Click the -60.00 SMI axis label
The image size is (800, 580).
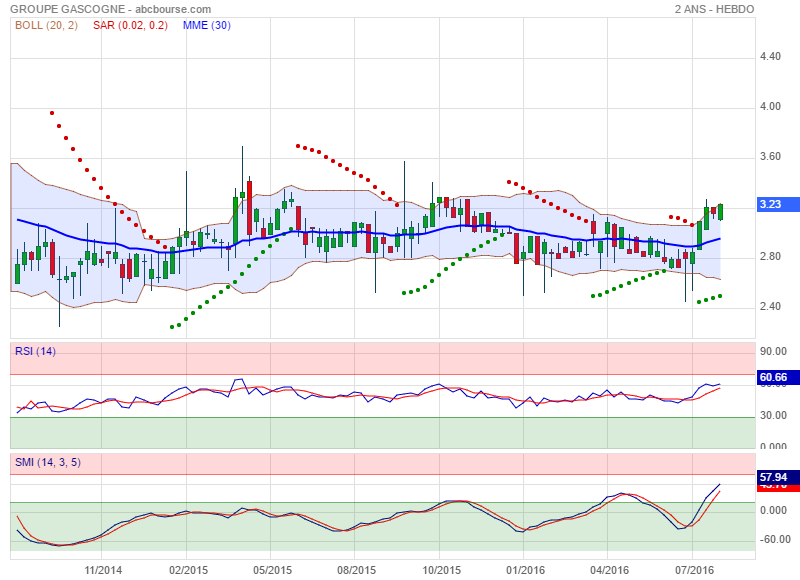tap(775, 540)
